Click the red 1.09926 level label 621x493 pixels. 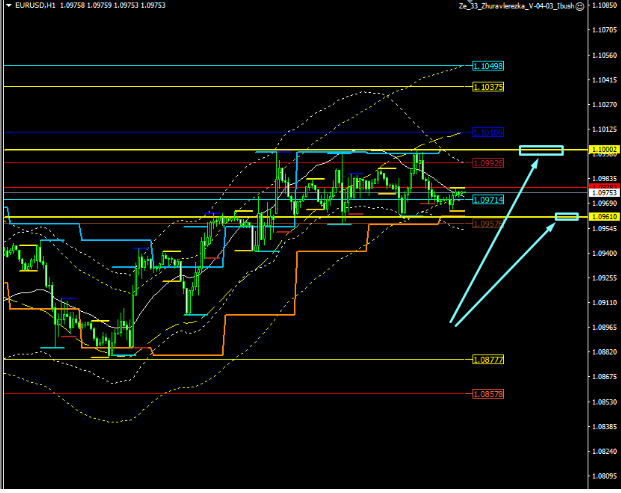(x=487, y=161)
